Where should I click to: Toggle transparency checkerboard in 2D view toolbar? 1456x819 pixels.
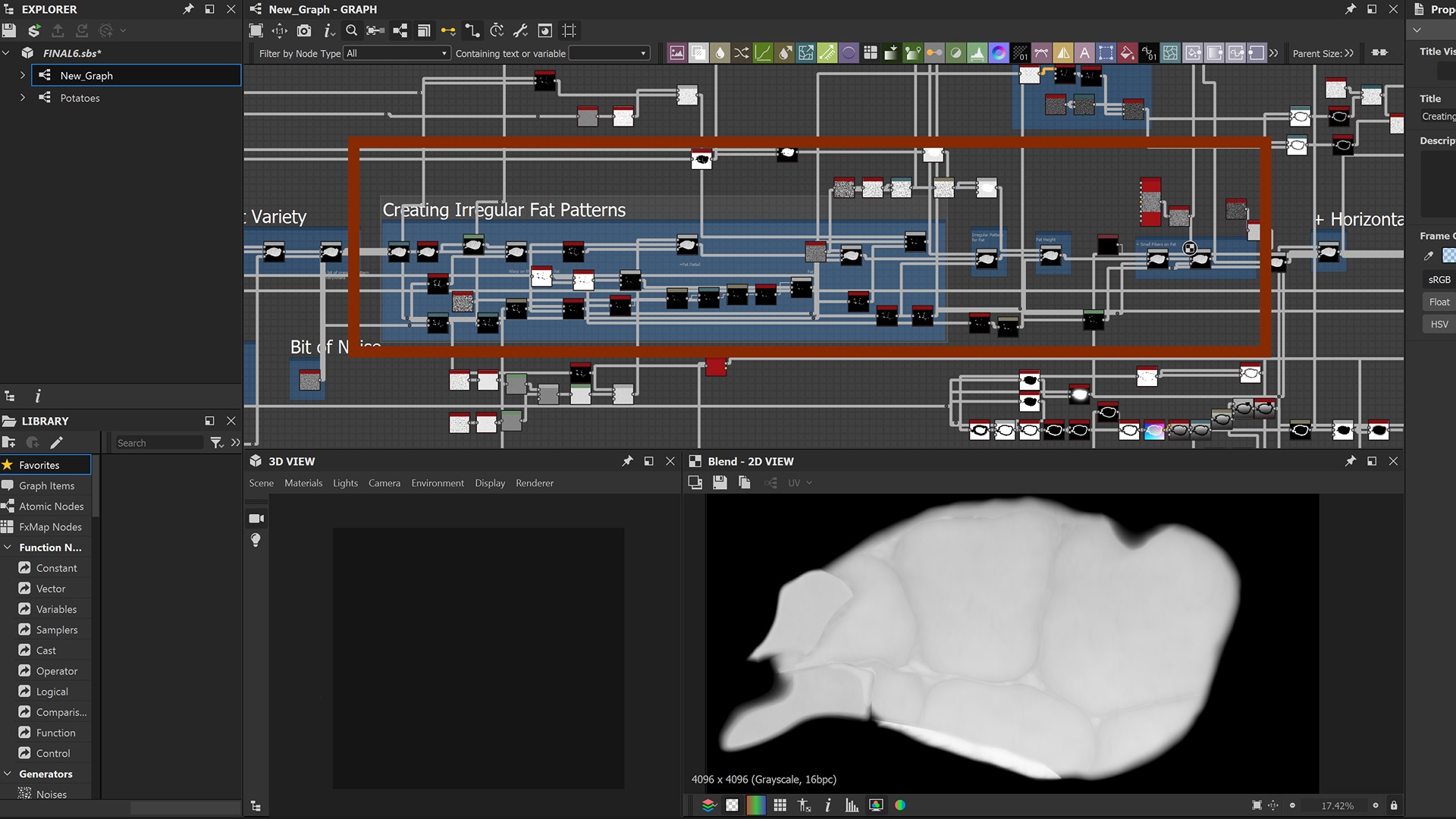pos(732,805)
